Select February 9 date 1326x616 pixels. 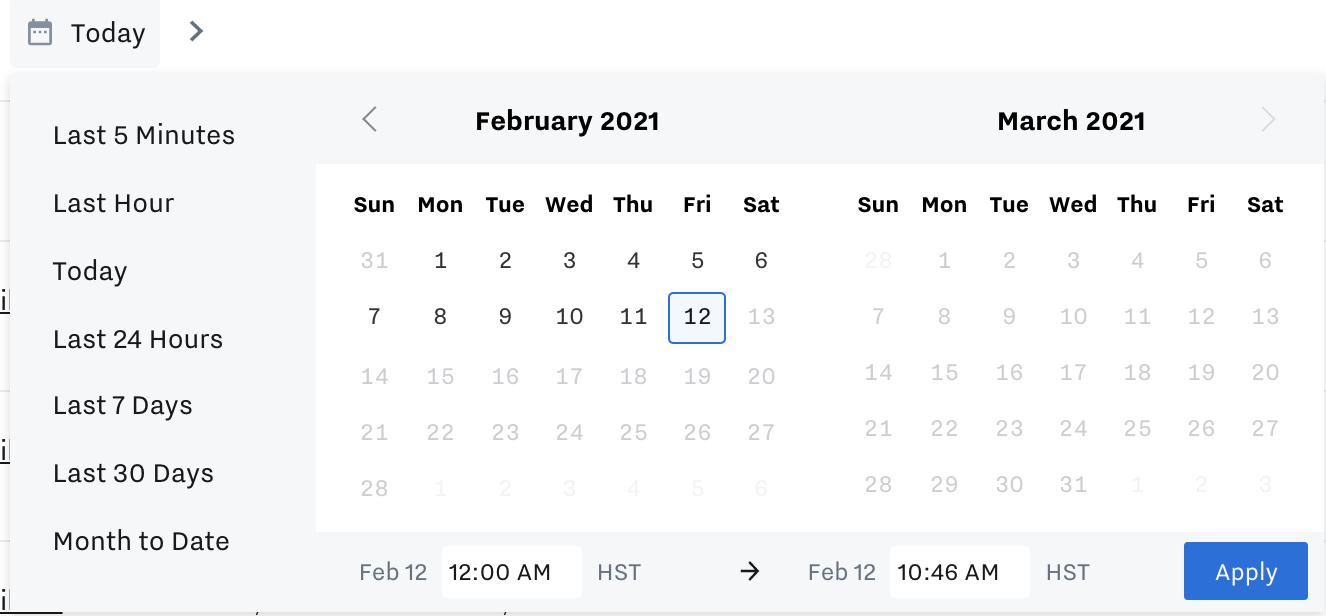(x=505, y=317)
